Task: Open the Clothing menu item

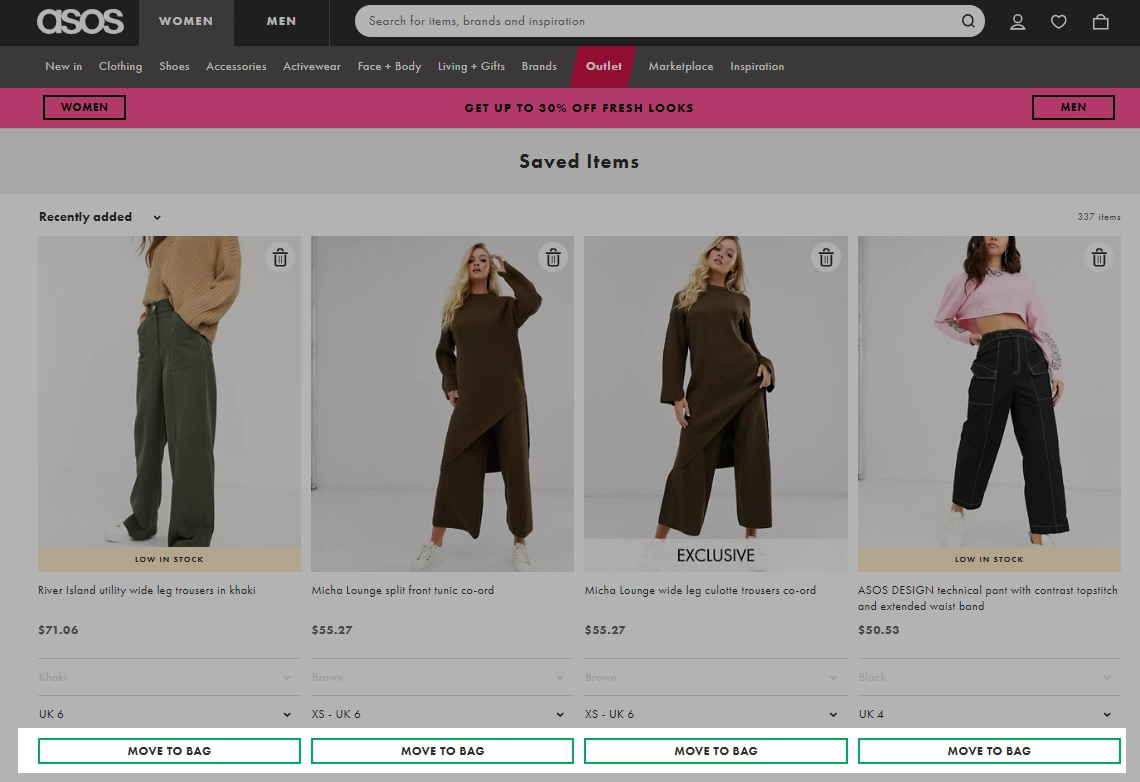Action: 120,67
